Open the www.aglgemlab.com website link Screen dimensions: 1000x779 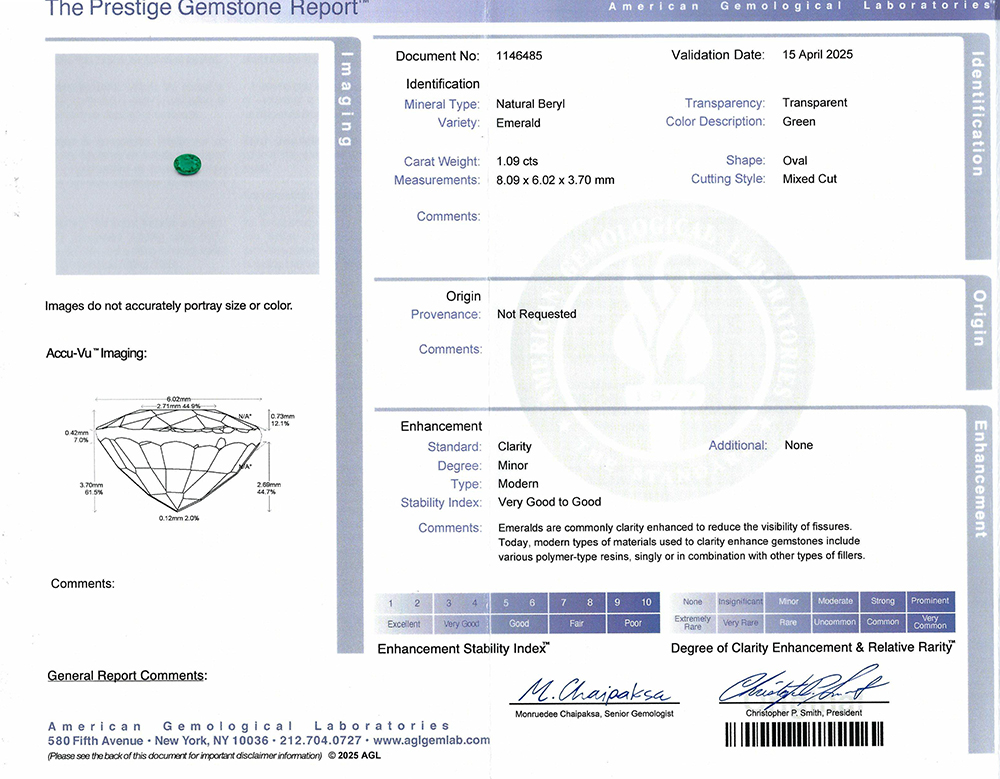coord(432,740)
